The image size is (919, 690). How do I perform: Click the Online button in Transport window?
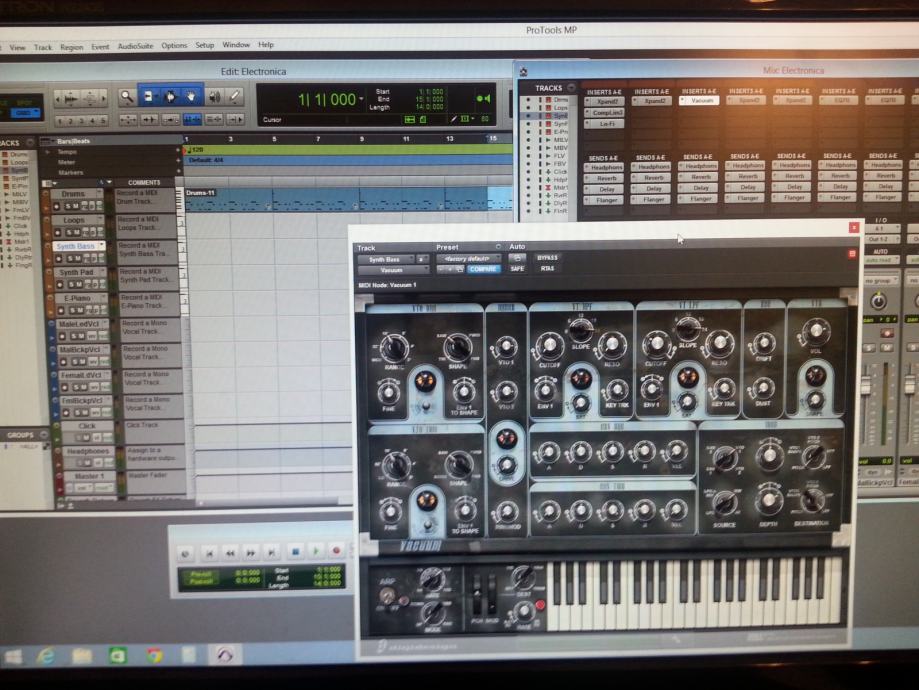tap(185, 552)
